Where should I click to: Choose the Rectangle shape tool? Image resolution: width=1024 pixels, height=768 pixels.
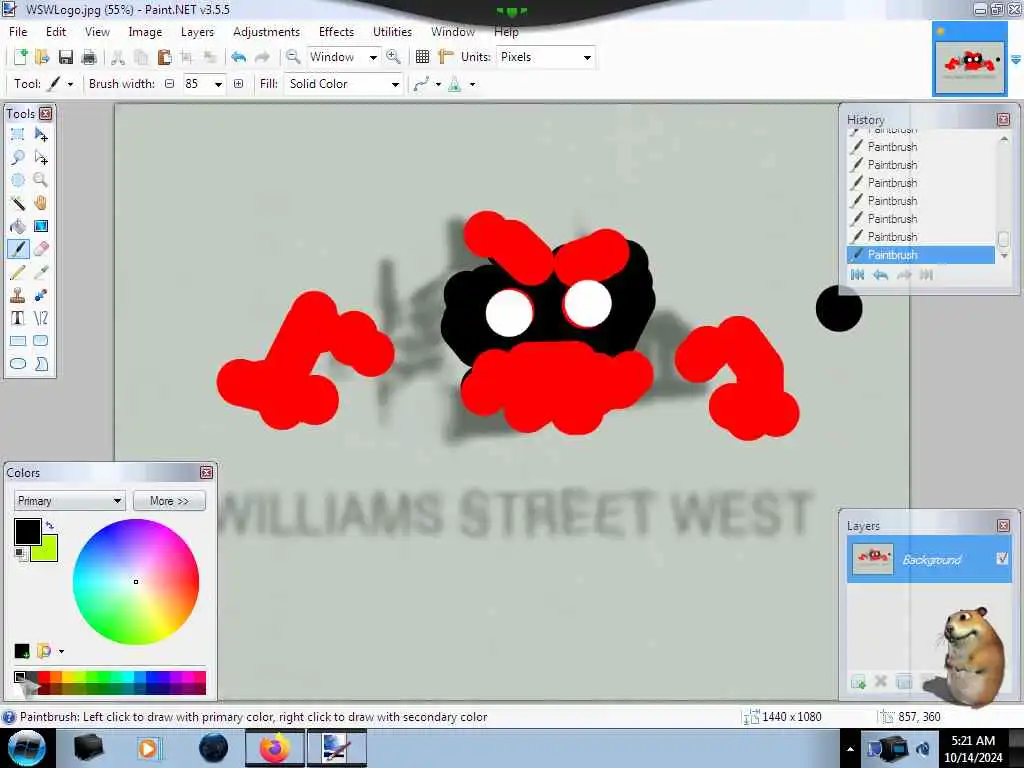pos(18,341)
